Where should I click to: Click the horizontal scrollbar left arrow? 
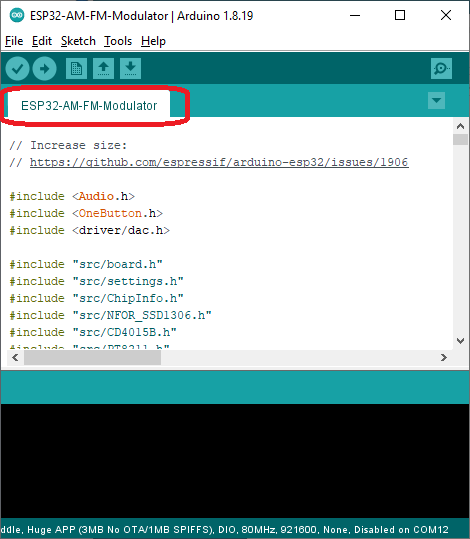(15, 358)
